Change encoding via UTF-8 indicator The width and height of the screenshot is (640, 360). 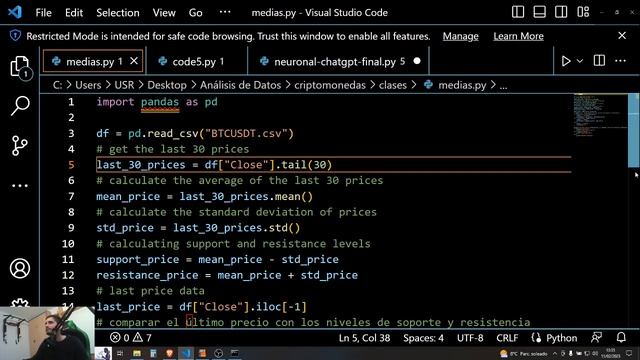pyautogui.click(x=470, y=338)
